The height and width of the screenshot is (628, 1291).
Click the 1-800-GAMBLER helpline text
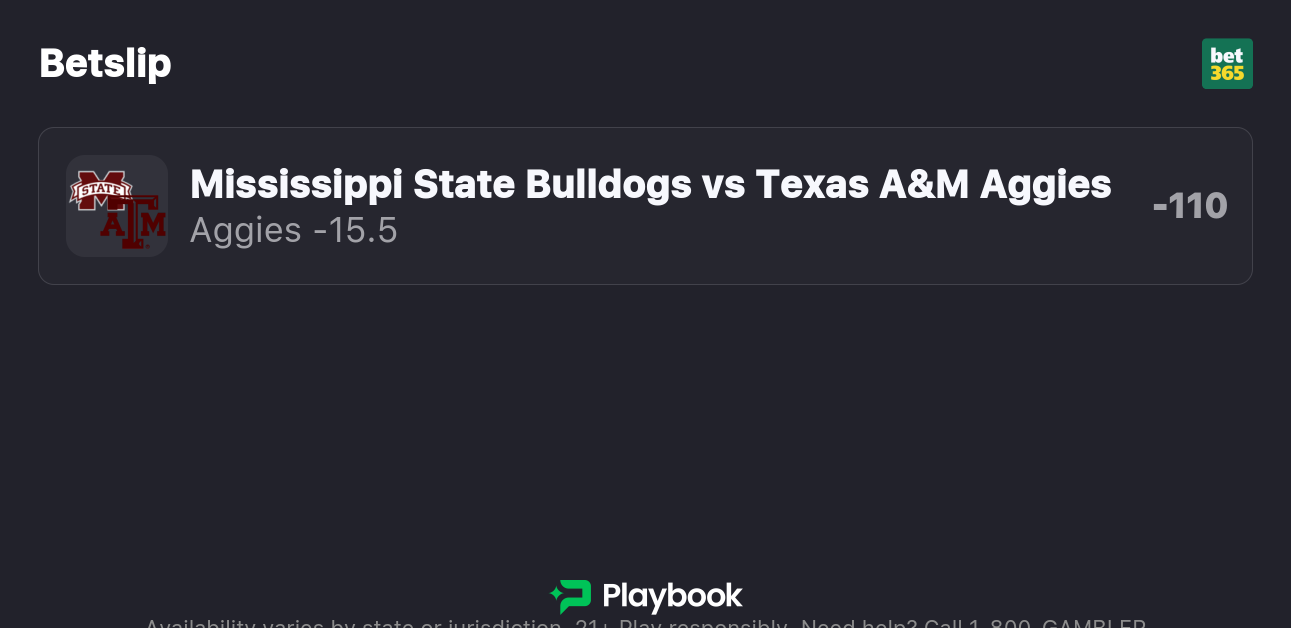coord(1060,624)
